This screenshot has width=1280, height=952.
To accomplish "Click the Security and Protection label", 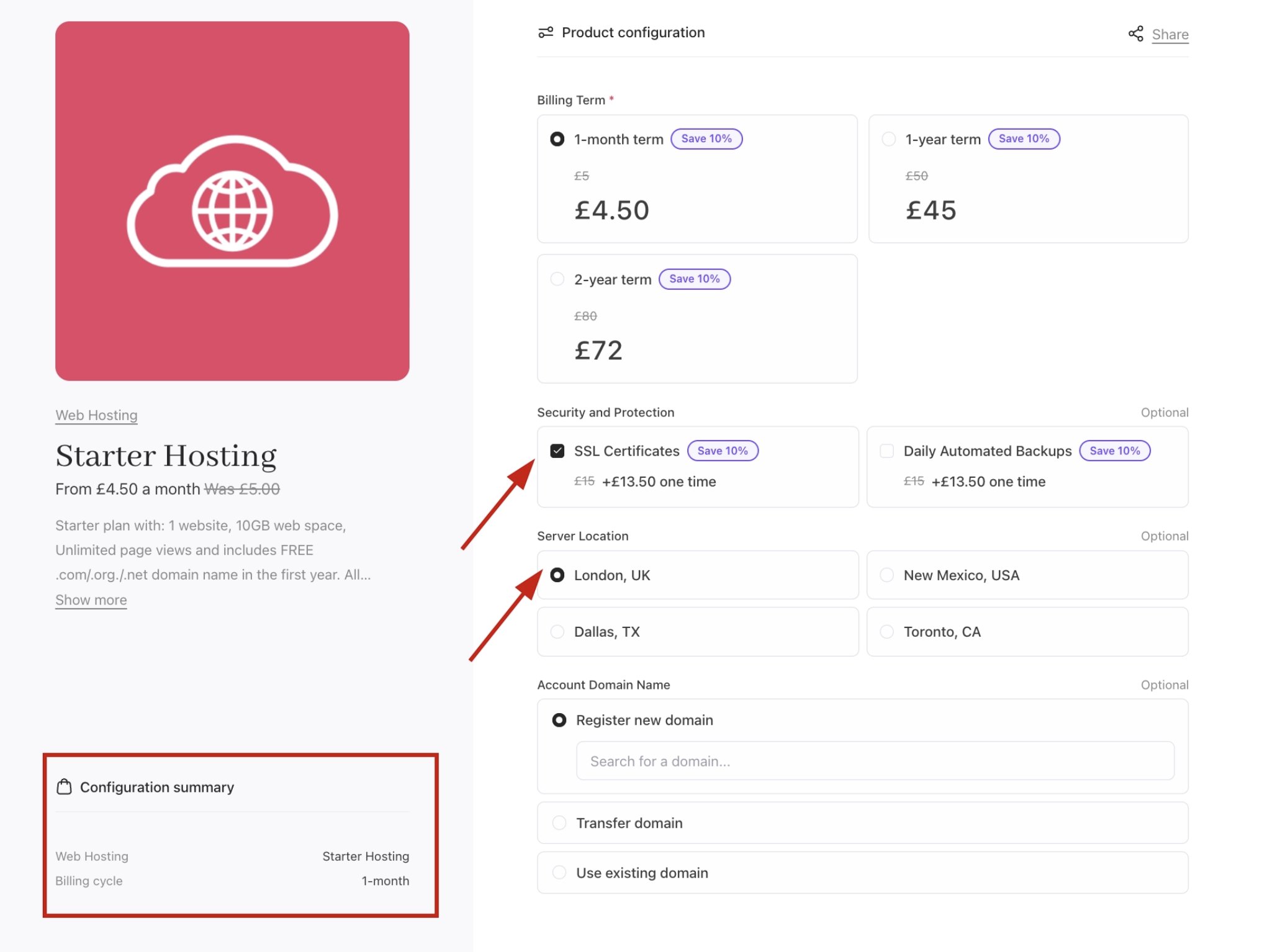I will [x=606, y=412].
